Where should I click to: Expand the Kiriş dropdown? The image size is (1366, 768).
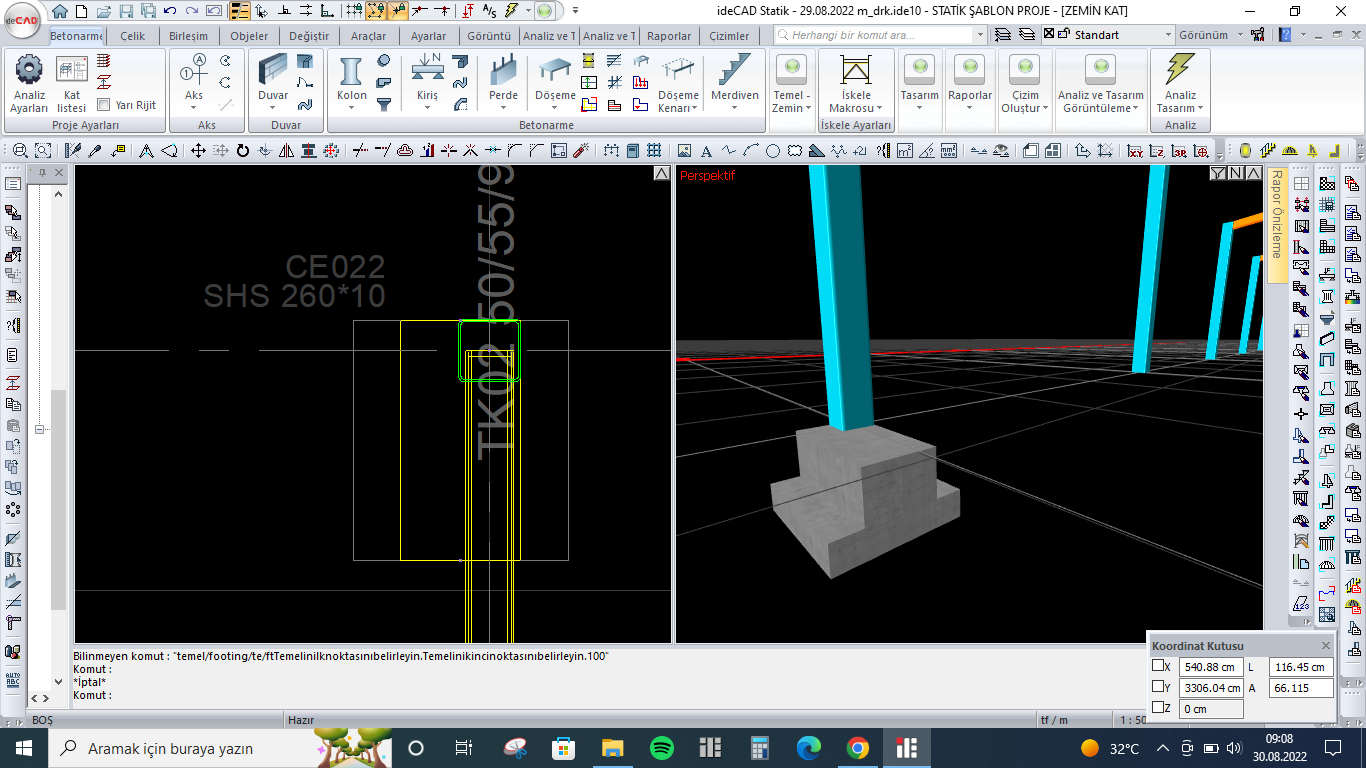point(428,108)
